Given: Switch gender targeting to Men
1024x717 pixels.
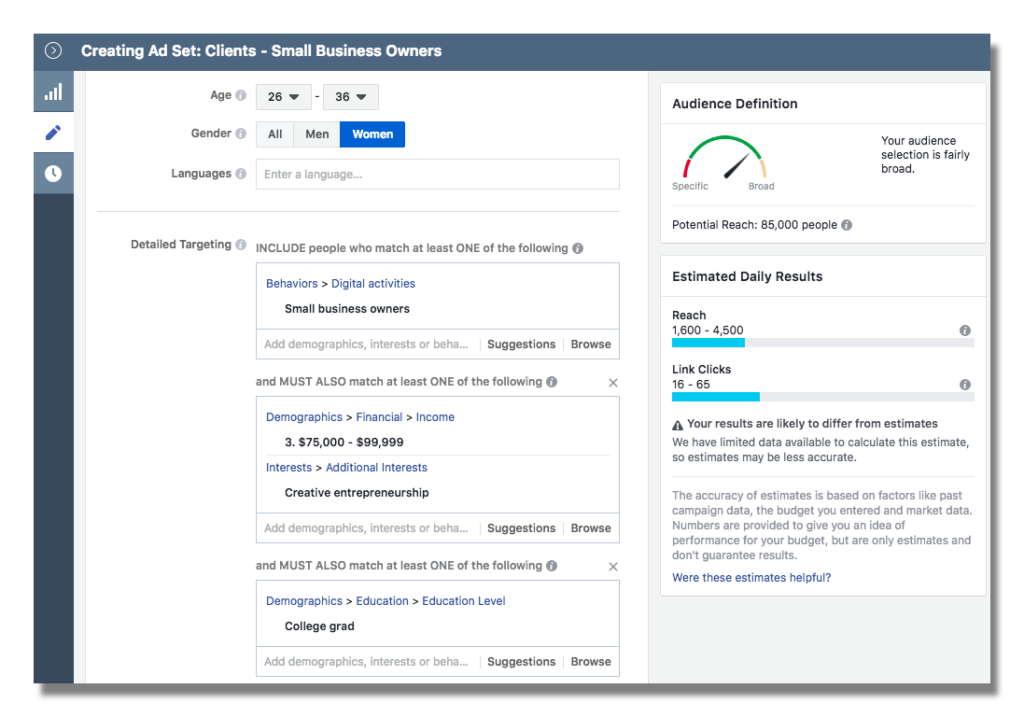Looking at the screenshot, I should coord(316,133).
